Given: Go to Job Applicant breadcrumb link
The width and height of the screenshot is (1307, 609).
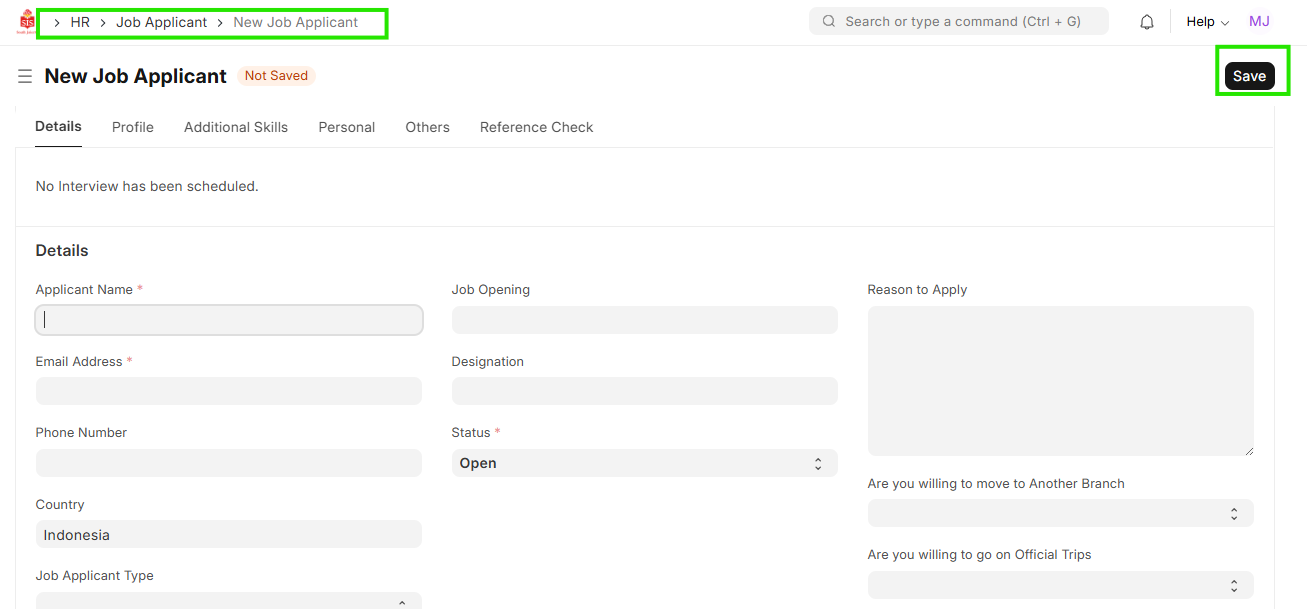Looking at the screenshot, I should 162,22.
